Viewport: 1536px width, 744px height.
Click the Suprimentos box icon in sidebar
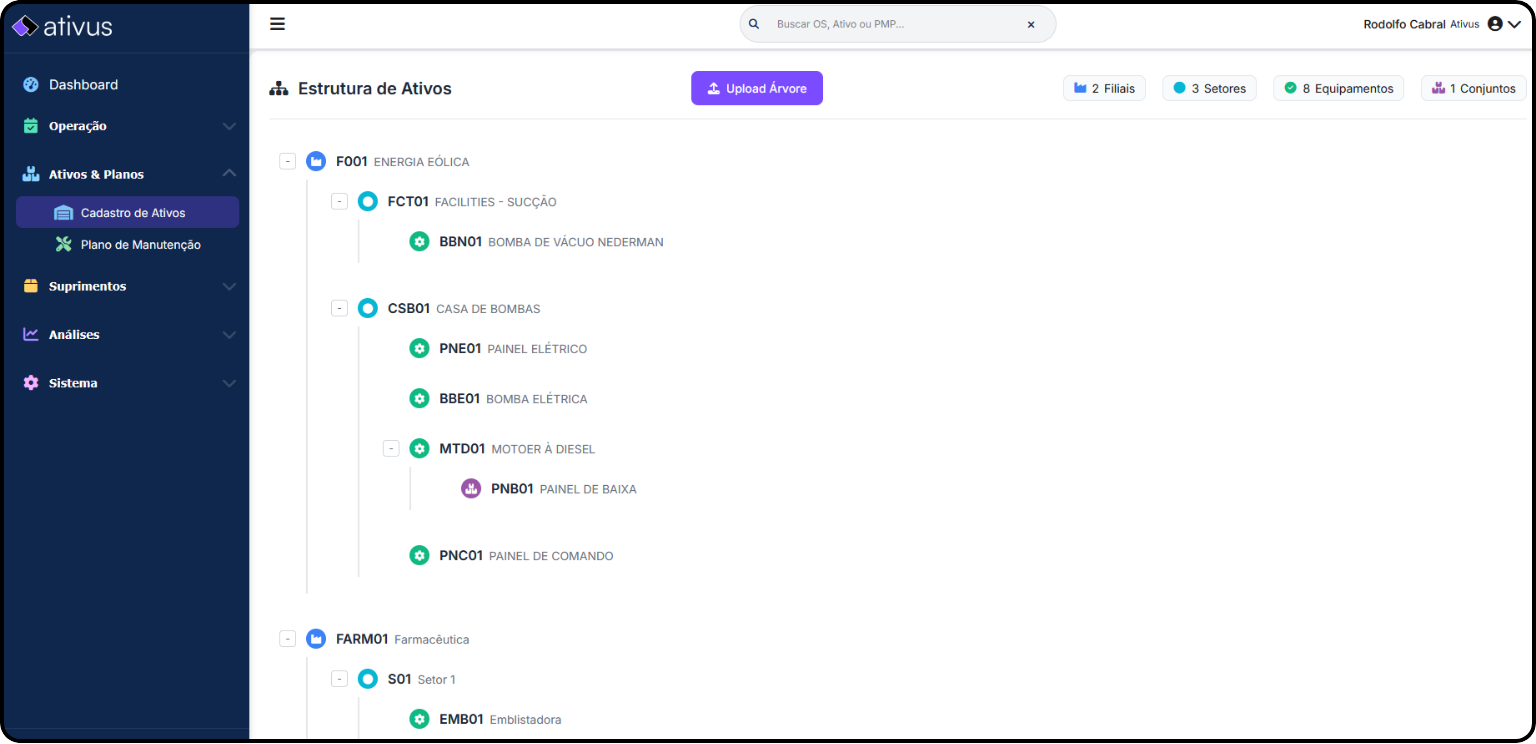(x=29, y=285)
